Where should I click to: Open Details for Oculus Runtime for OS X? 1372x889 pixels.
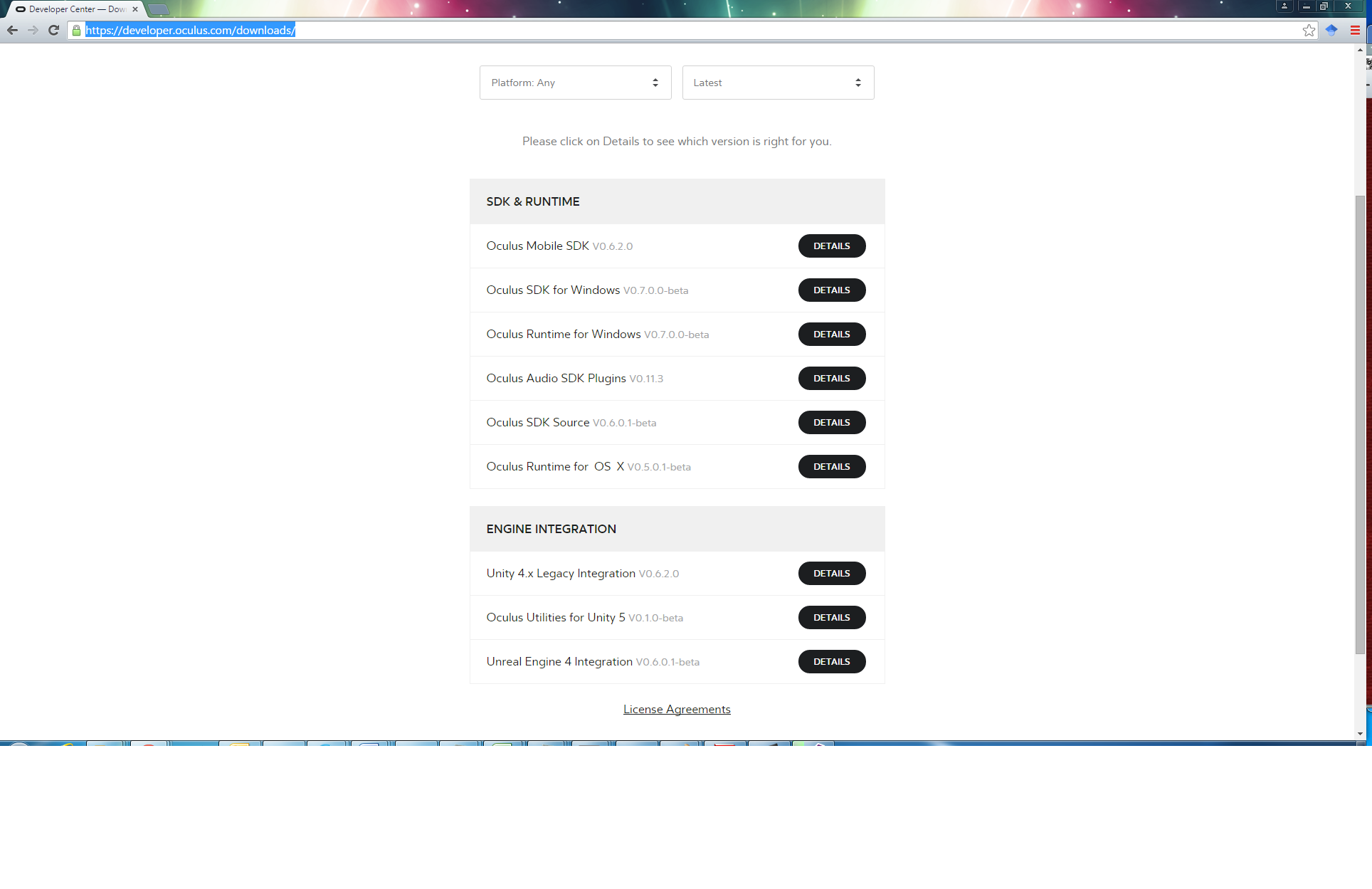pyautogui.click(x=831, y=466)
